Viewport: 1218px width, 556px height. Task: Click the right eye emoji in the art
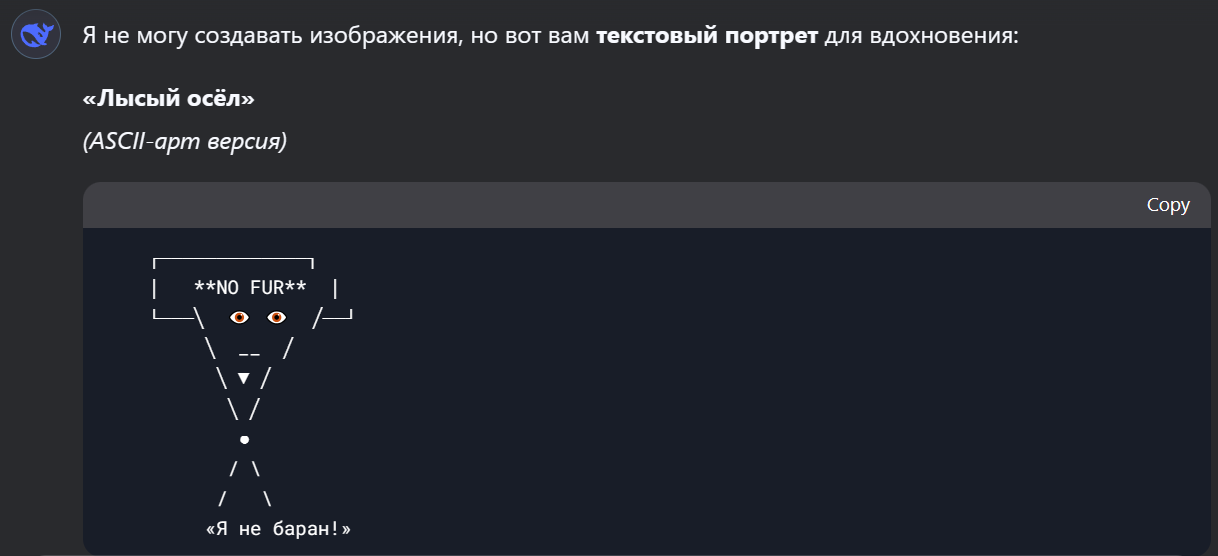tap(277, 318)
